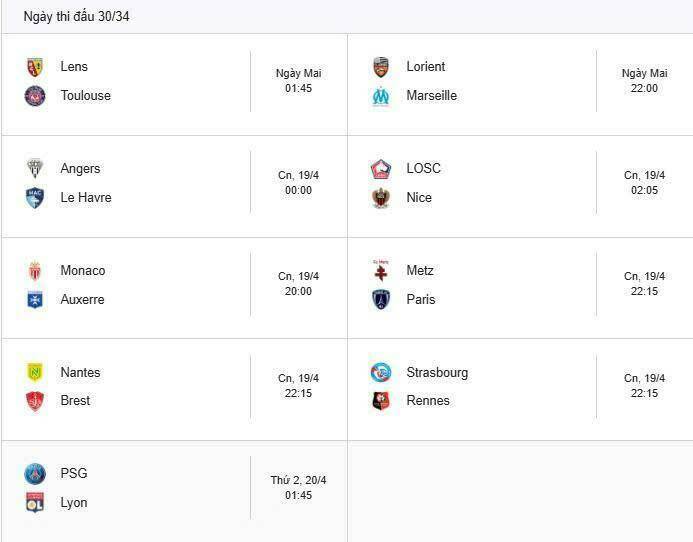Select the Marseille team logo
The width and height of the screenshot is (693, 542).
coord(381,96)
